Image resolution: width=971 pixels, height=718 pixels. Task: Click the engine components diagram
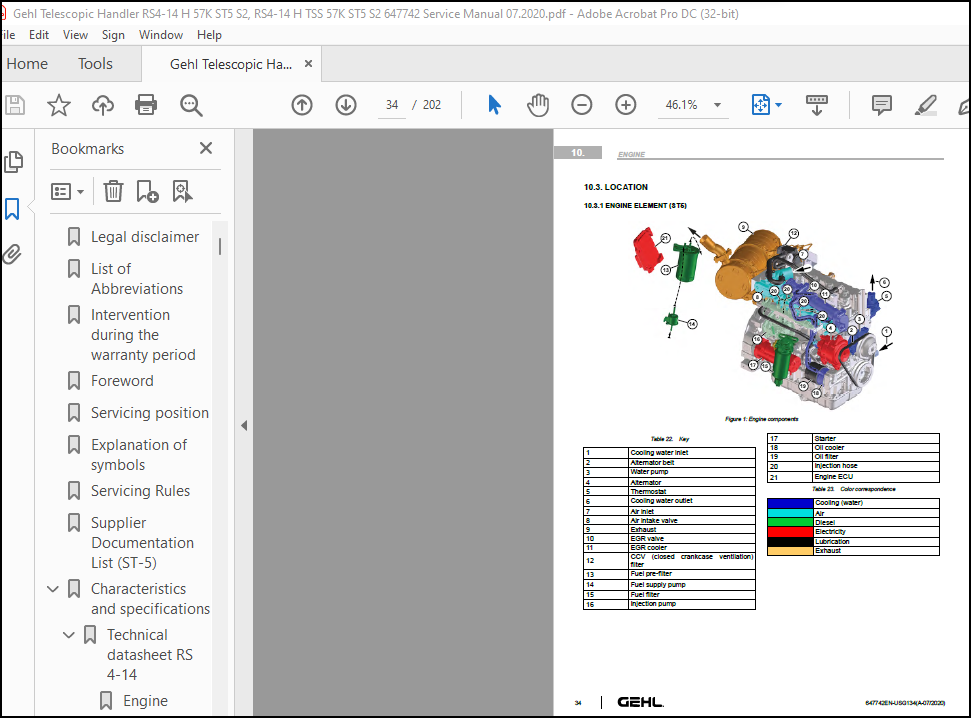coord(762,315)
